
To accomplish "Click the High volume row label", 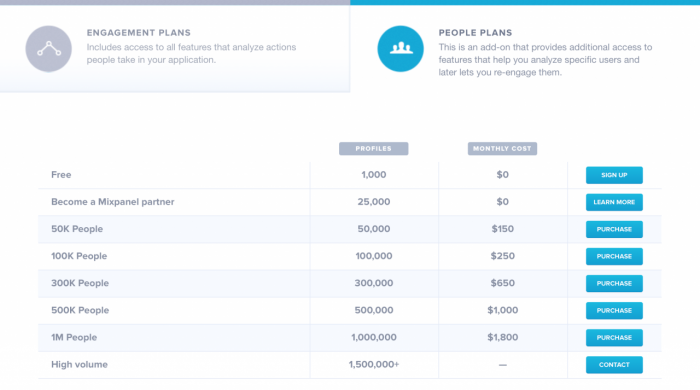I will pyautogui.click(x=79, y=365).
